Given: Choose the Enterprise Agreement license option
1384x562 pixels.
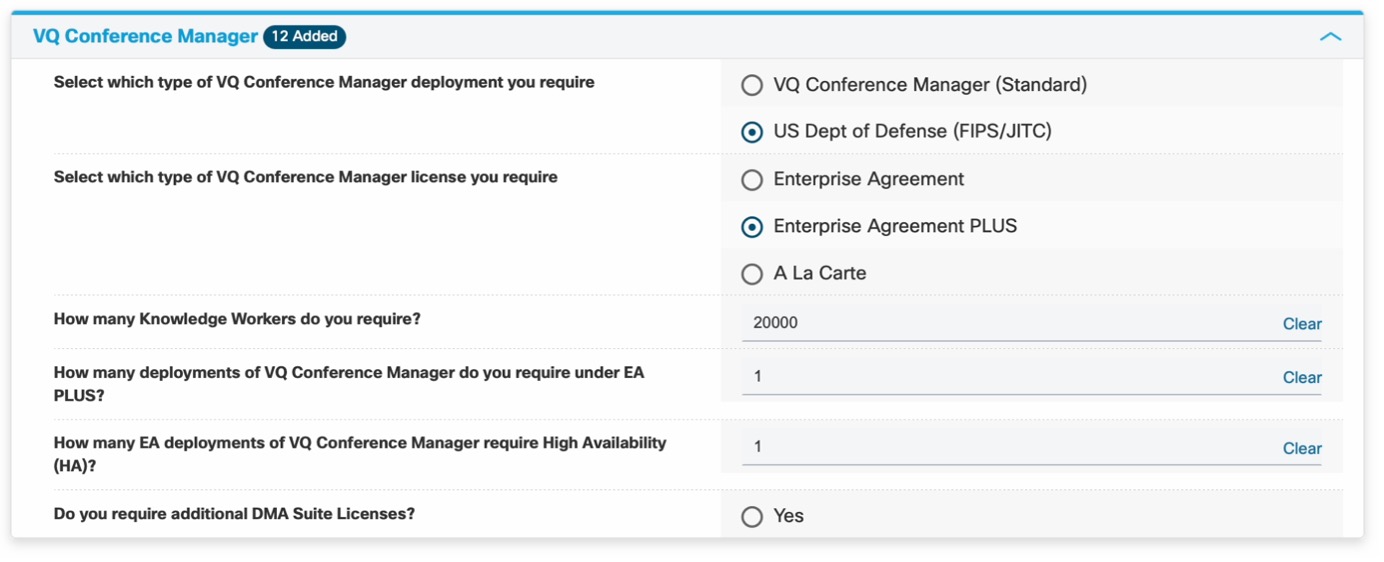Looking at the screenshot, I should coord(752,180).
